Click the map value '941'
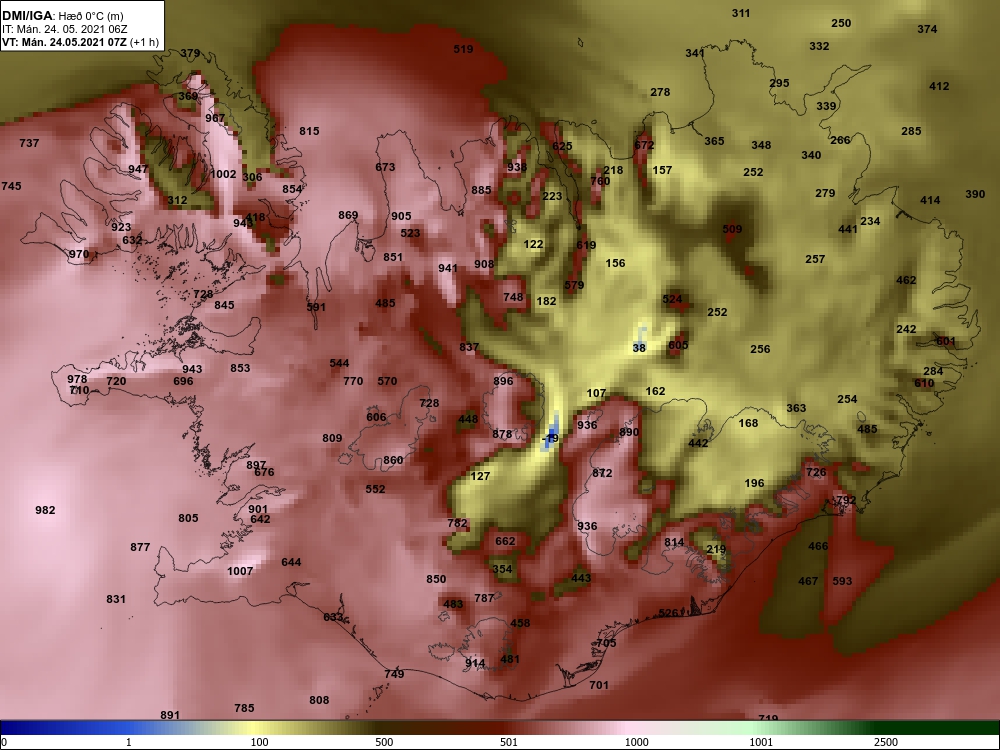The width and height of the screenshot is (1000, 750). [448, 268]
